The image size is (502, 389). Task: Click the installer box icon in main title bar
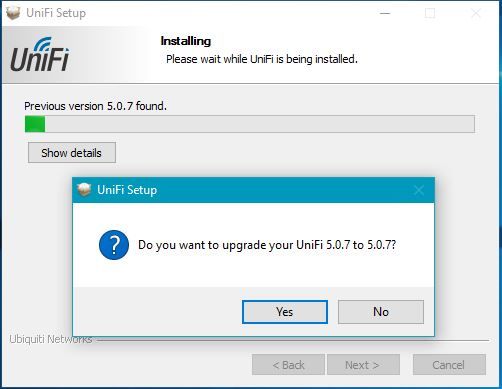(x=13, y=13)
